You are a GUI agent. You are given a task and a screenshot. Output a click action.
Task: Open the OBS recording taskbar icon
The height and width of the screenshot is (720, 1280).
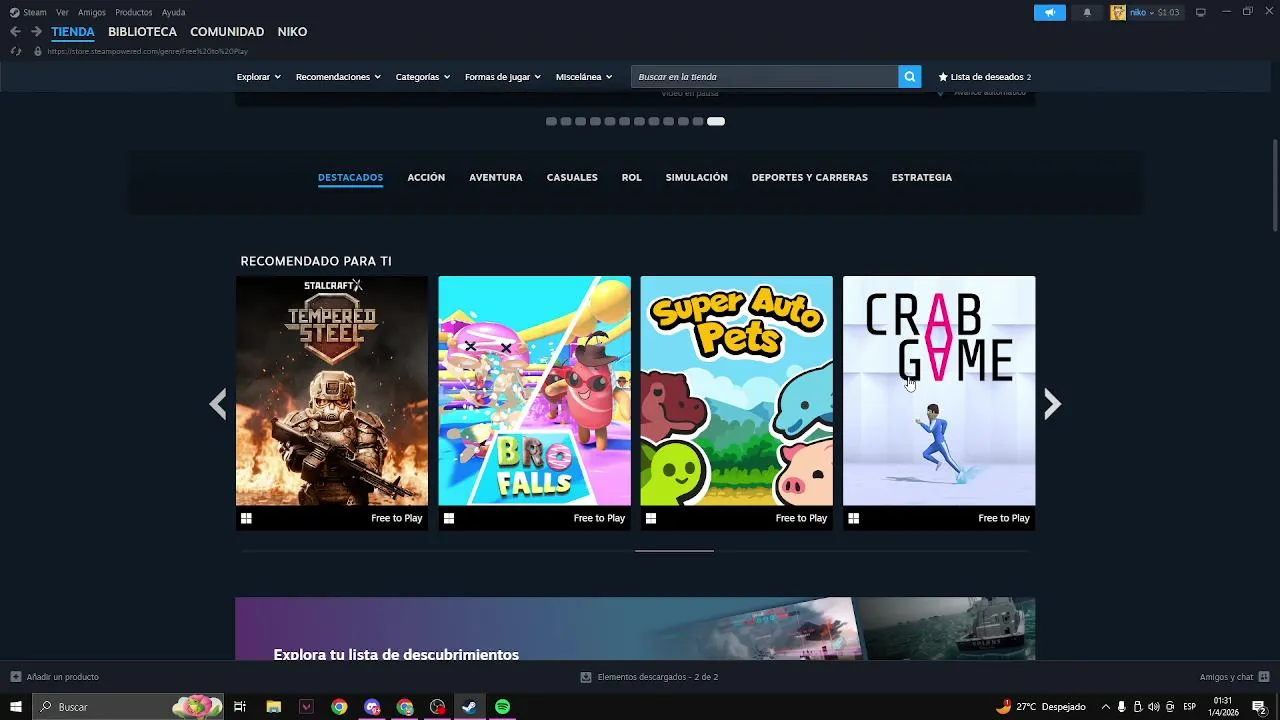coord(437,707)
